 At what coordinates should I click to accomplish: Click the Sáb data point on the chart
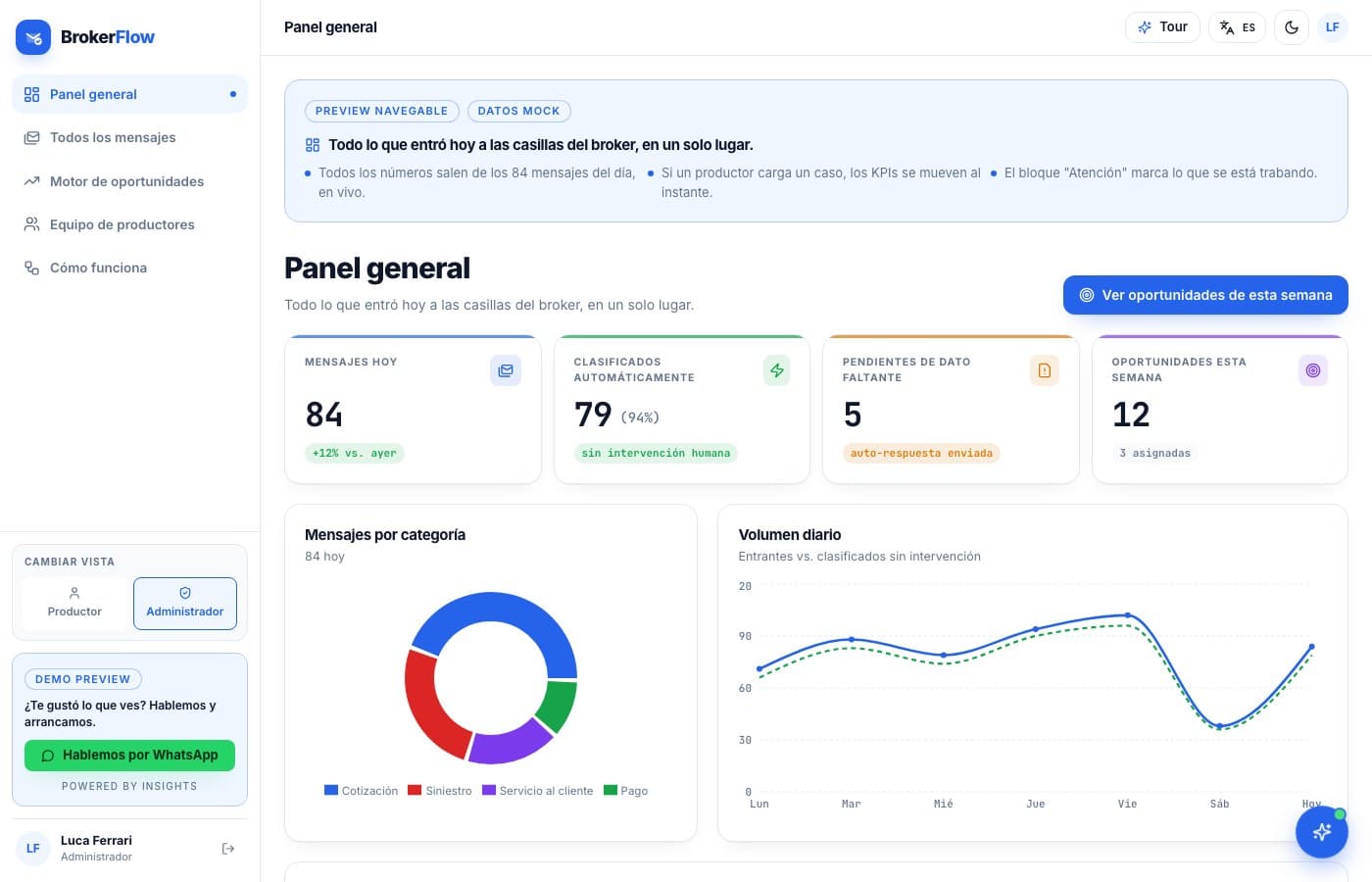tap(1219, 726)
